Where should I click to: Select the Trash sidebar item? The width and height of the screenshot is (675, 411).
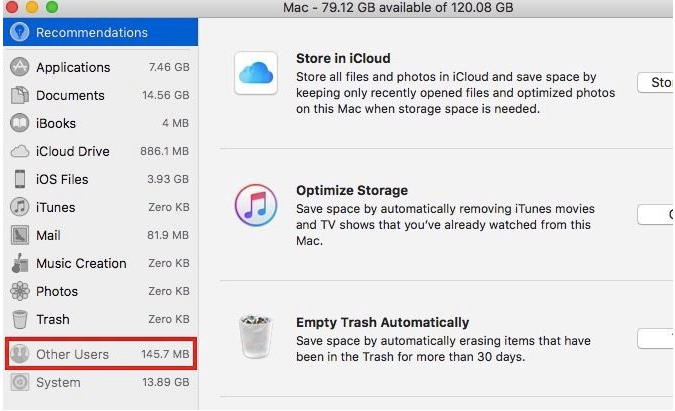pos(100,319)
